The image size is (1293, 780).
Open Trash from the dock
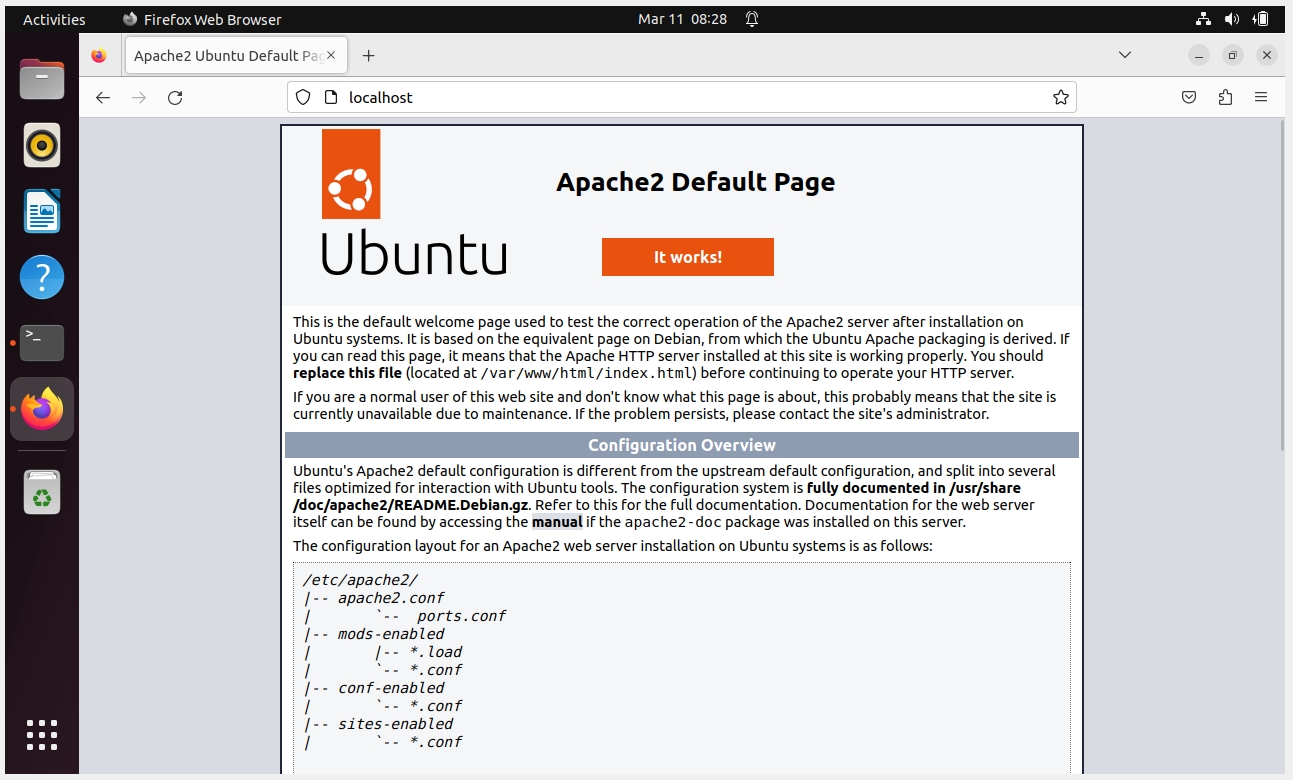pyautogui.click(x=42, y=492)
